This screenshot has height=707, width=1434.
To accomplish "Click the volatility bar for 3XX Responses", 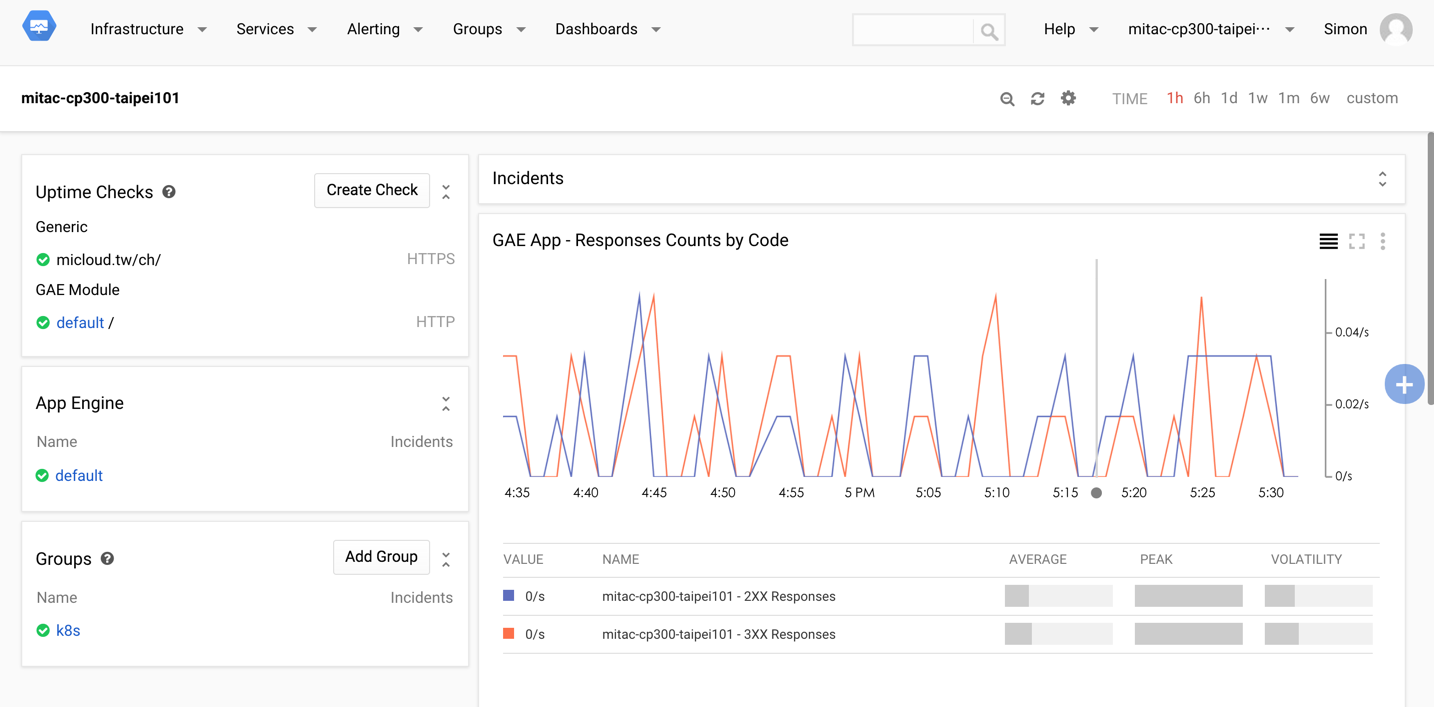I will [1318, 634].
